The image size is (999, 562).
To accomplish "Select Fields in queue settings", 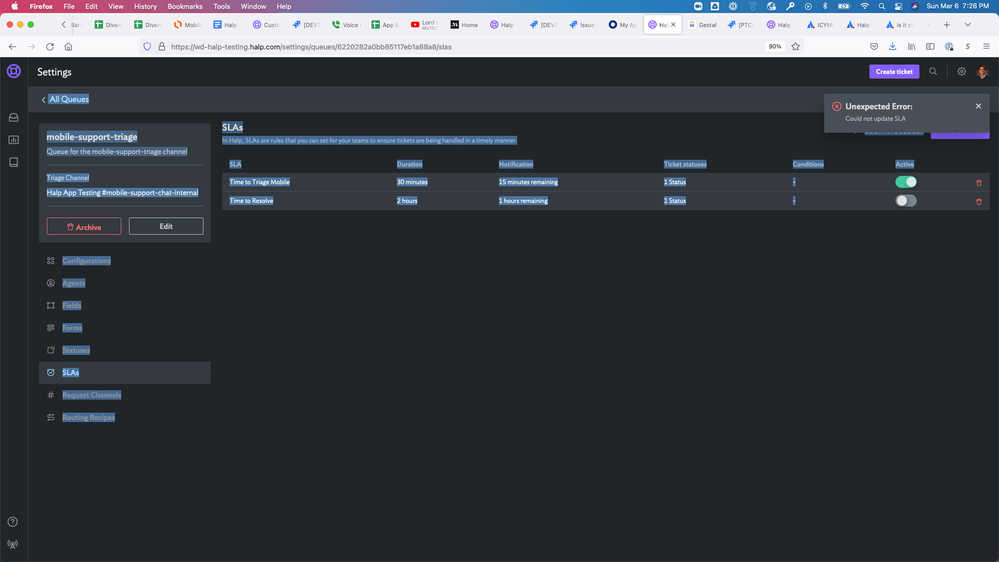I will (x=71, y=305).
